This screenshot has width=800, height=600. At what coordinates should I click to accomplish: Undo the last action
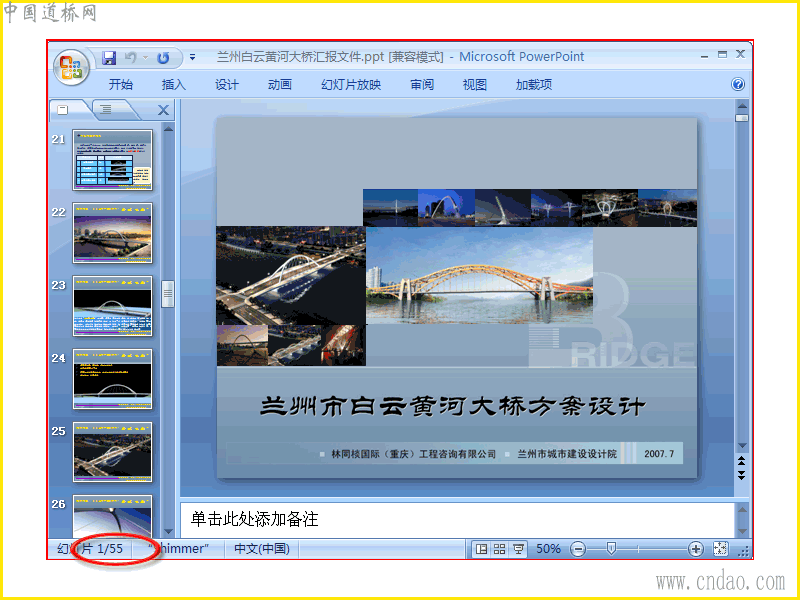click(131, 58)
